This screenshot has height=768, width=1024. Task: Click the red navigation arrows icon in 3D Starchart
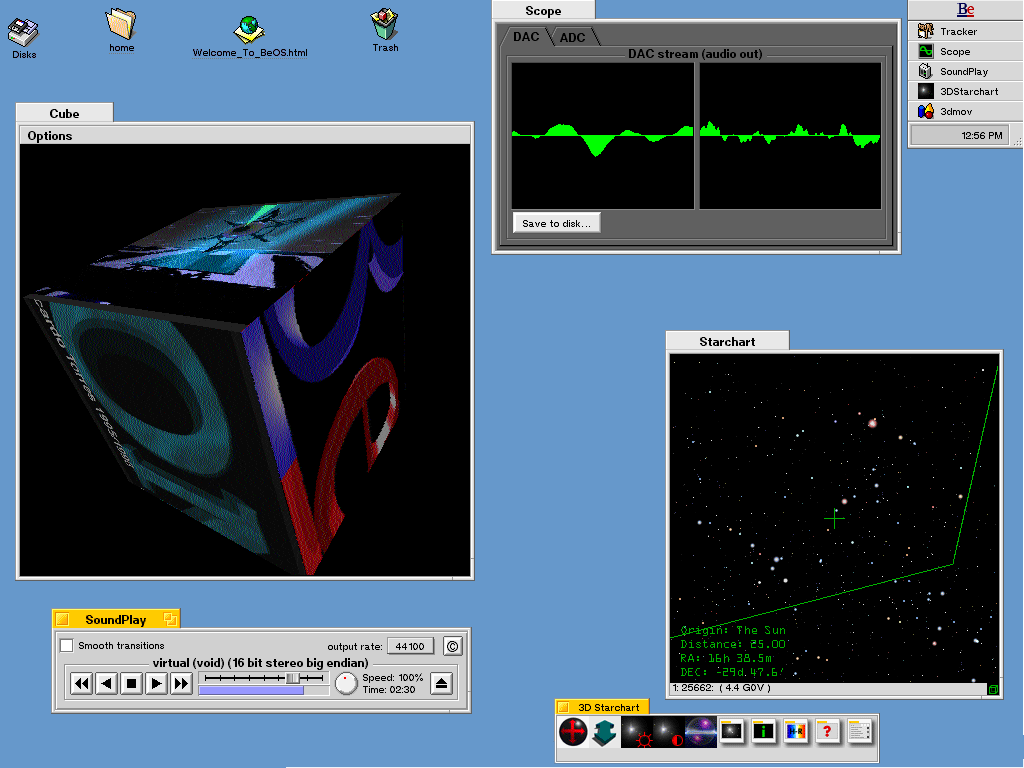coord(573,733)
